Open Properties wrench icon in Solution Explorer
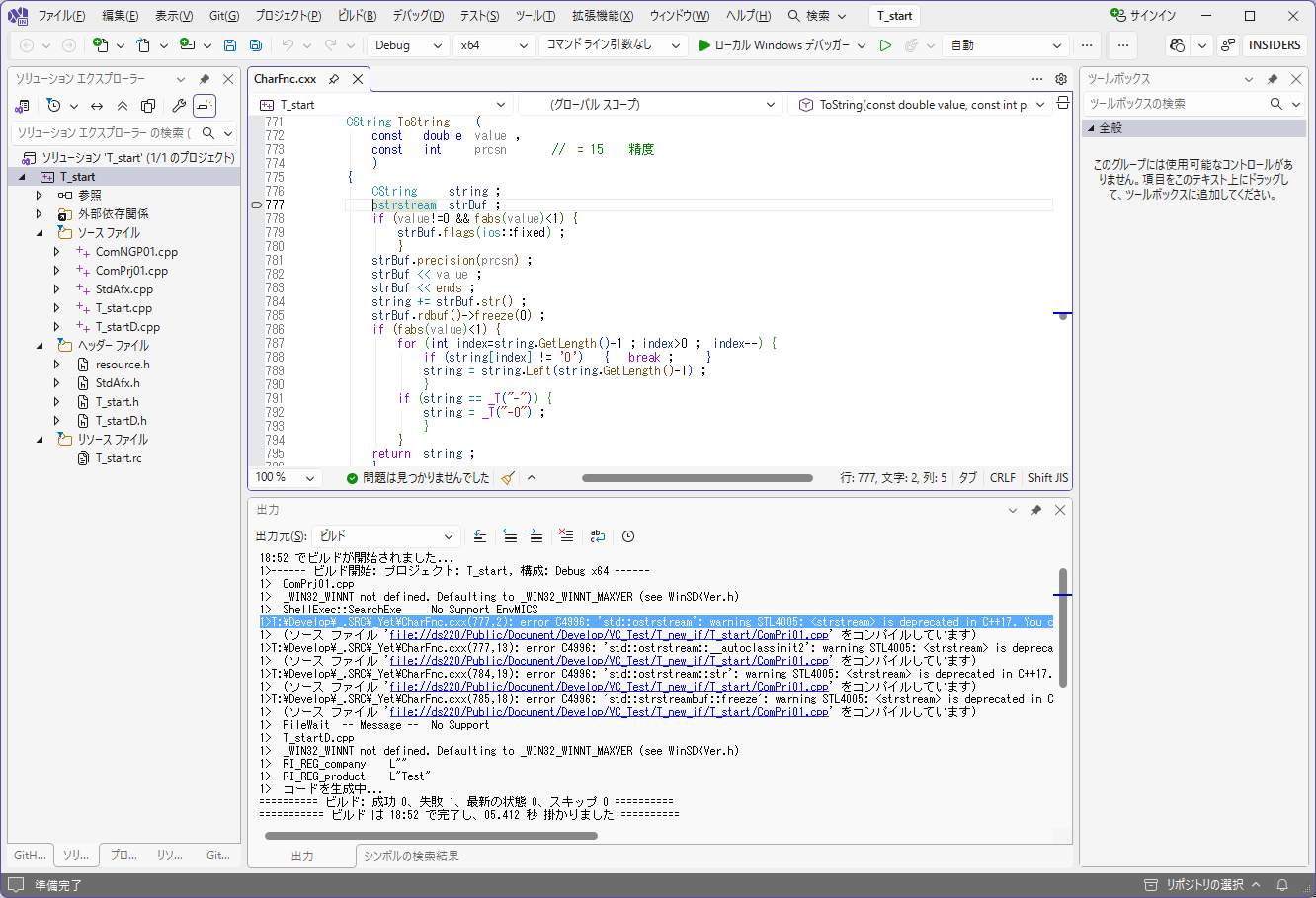Screen dimensions: 1316x898 (x=179, y=106)
